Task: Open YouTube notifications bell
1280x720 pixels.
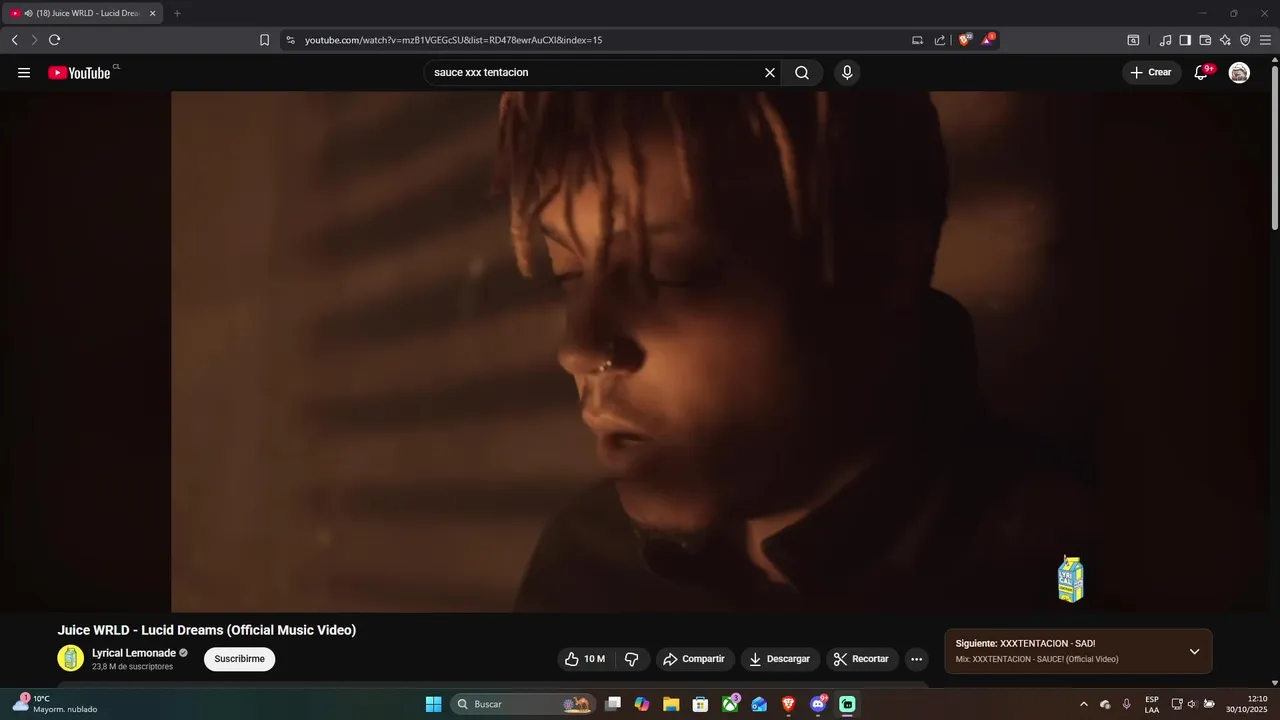Action: [1202, 73]
